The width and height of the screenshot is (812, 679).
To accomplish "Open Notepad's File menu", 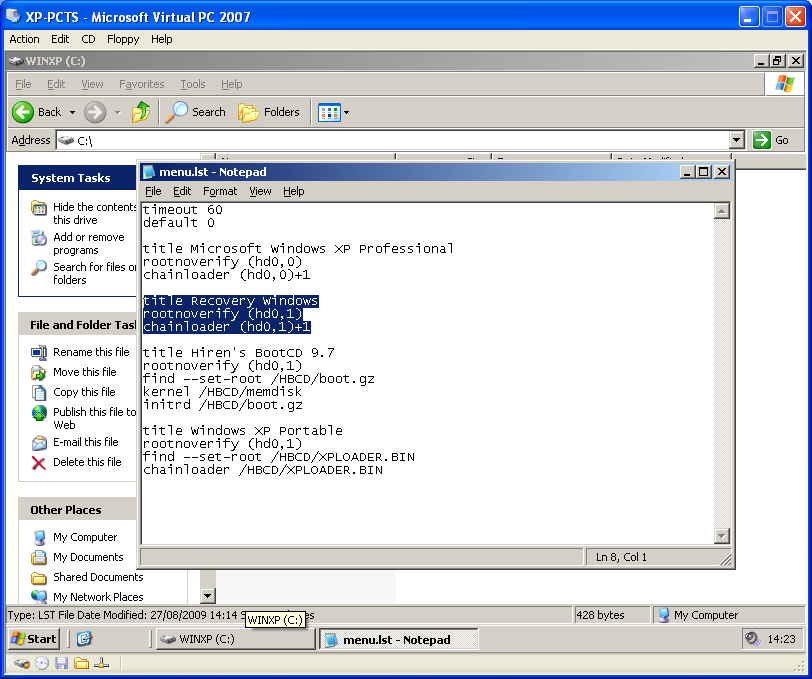I will (153, 191).
